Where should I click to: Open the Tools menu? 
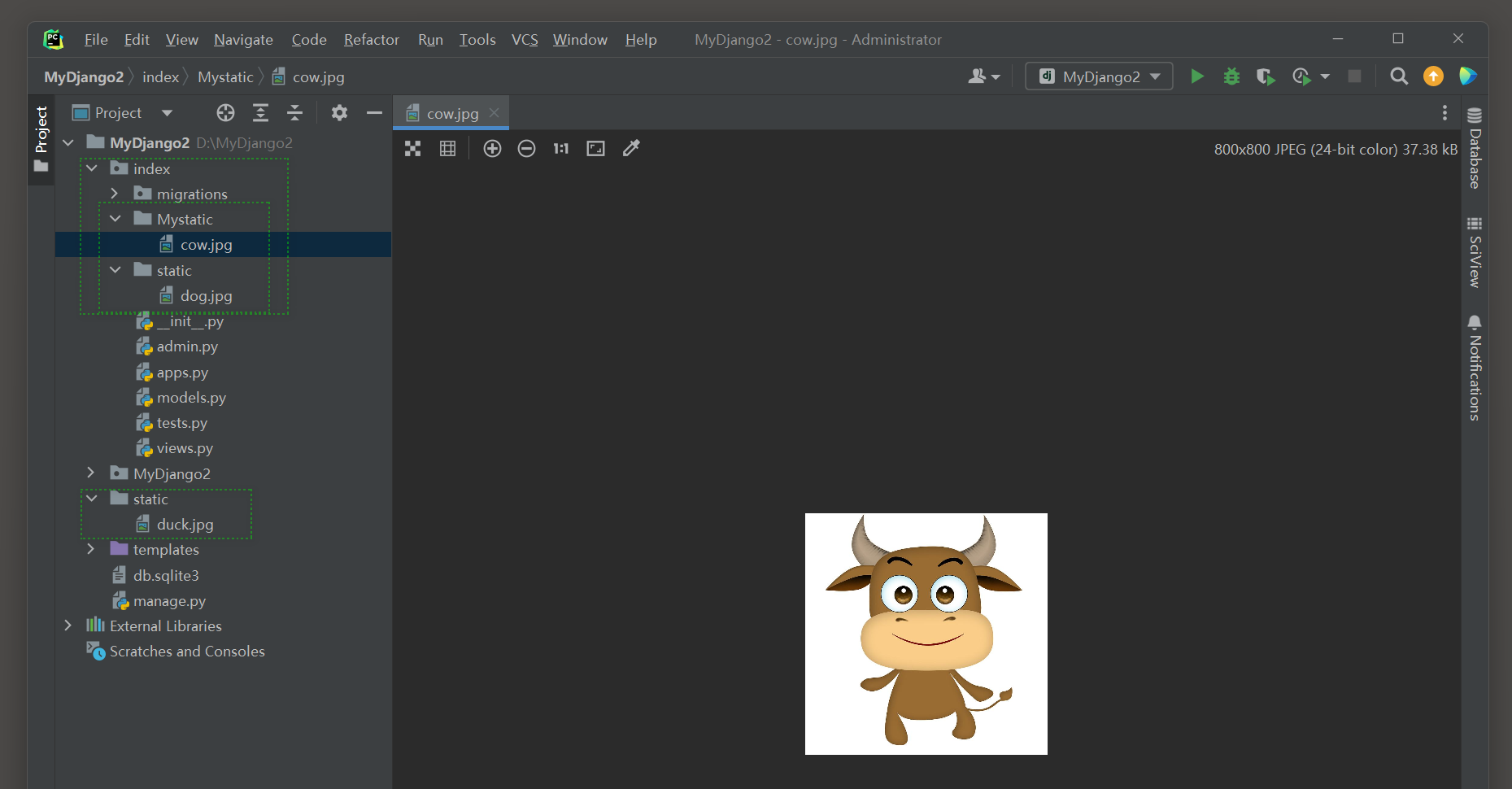[477, 39]
